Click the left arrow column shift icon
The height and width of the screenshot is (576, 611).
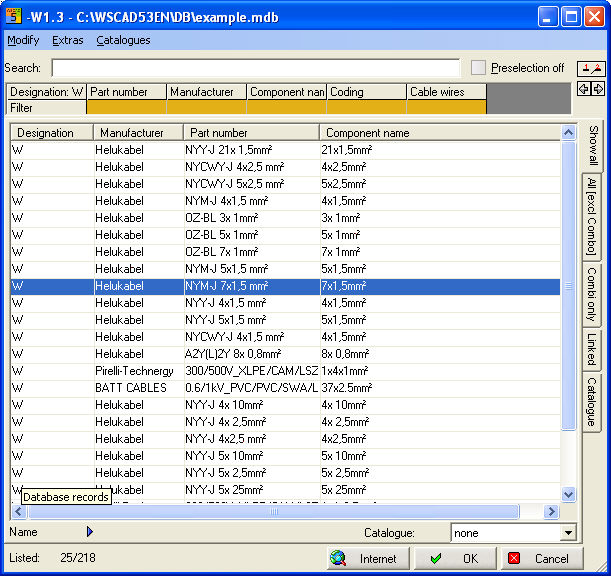pyautogui.click(x=584, y=89)
